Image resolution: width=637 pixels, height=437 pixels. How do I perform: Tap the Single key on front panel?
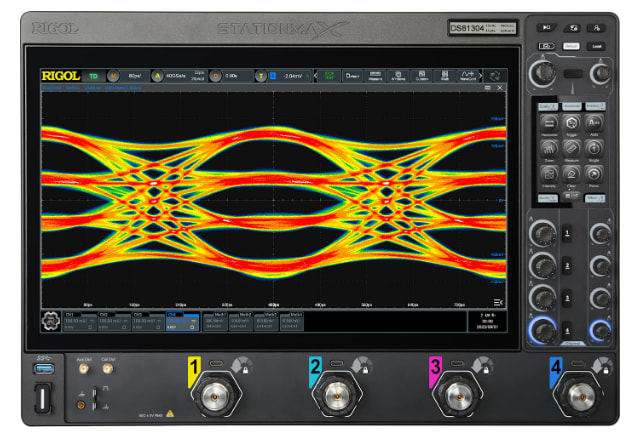[594, 148]
